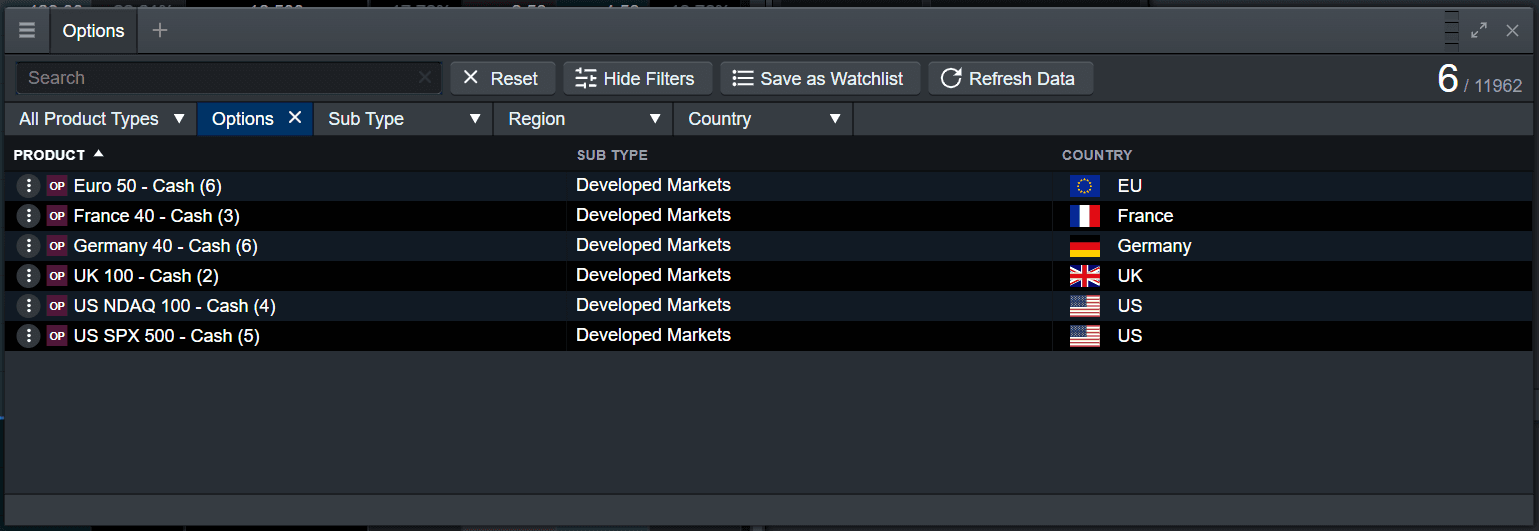Sort by the Product column header

click(x=50, y=155)
